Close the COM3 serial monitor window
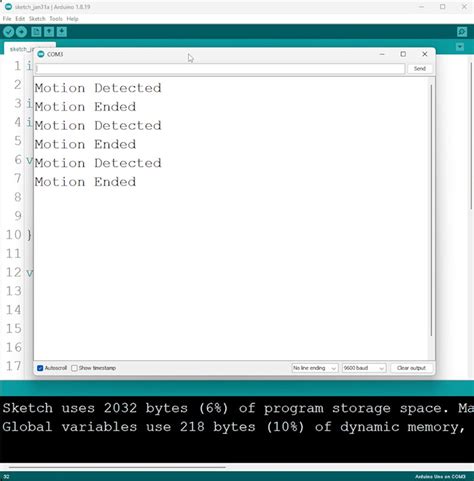This screenshot has width=474, height=481. [425, 54]
